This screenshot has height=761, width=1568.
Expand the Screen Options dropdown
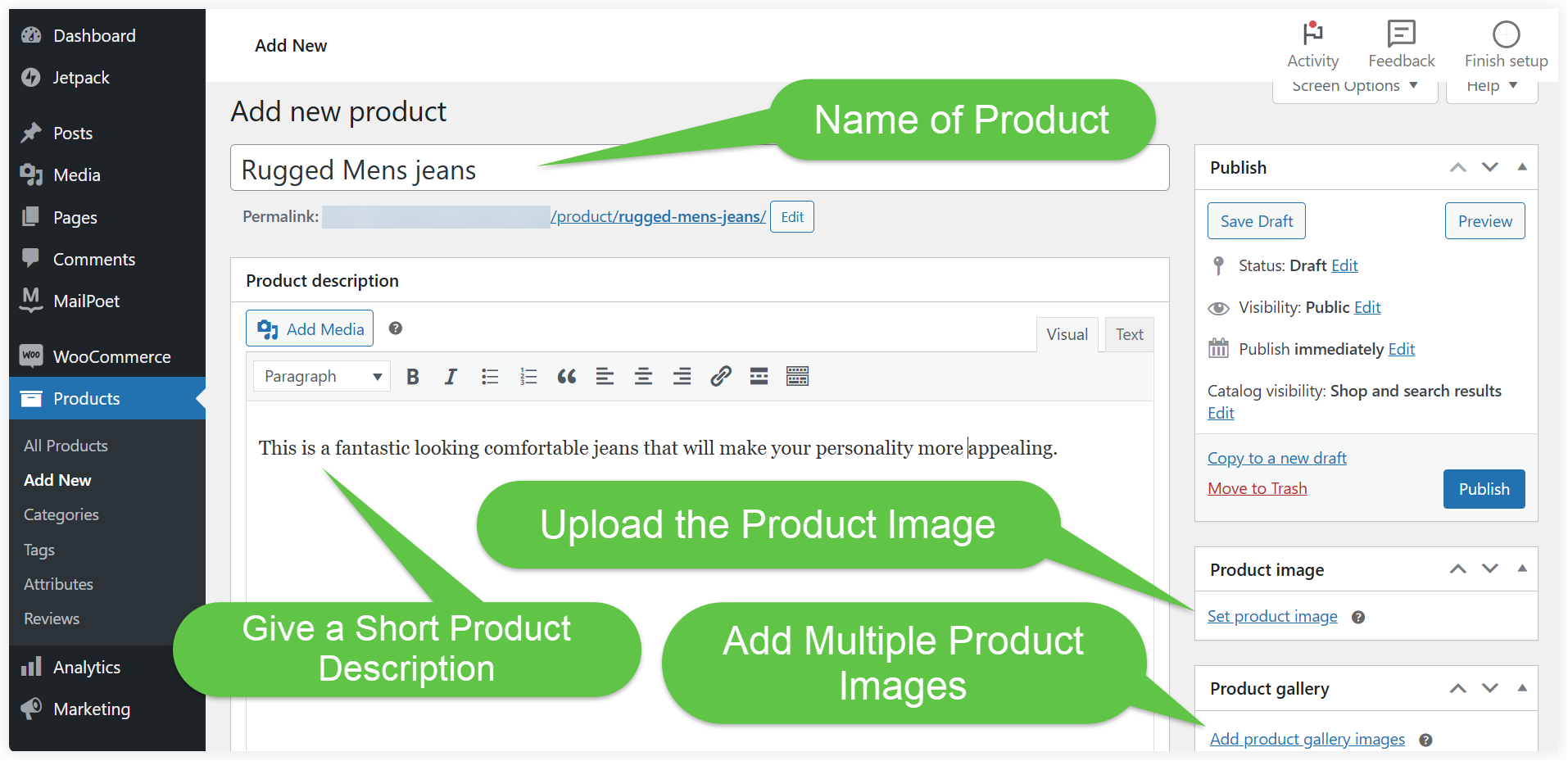coord(1355,87)
